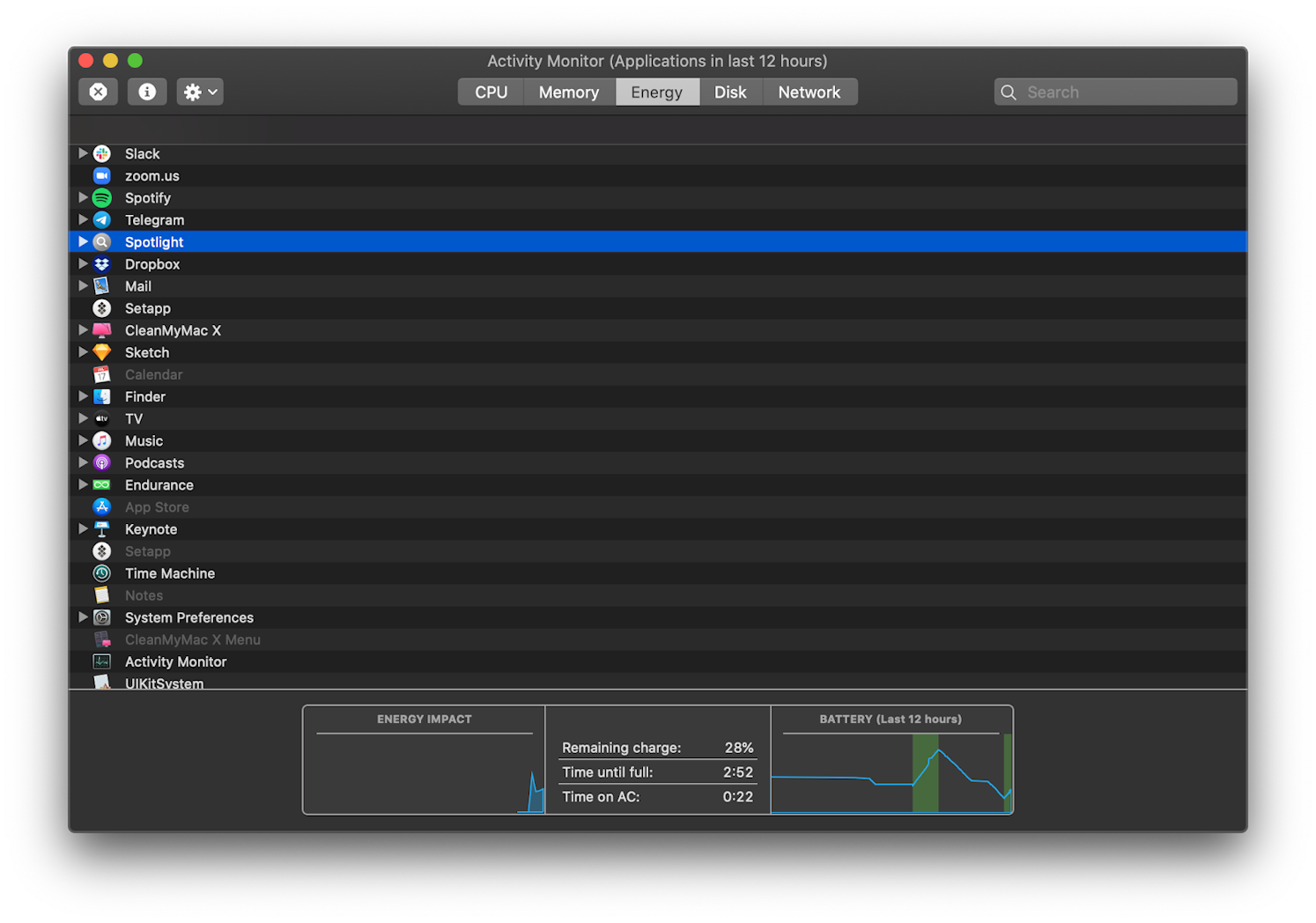This screenshot has width=1316, height=923.
Task: Expand Telegram's disclosure triangle
Action: click(83, 219)
